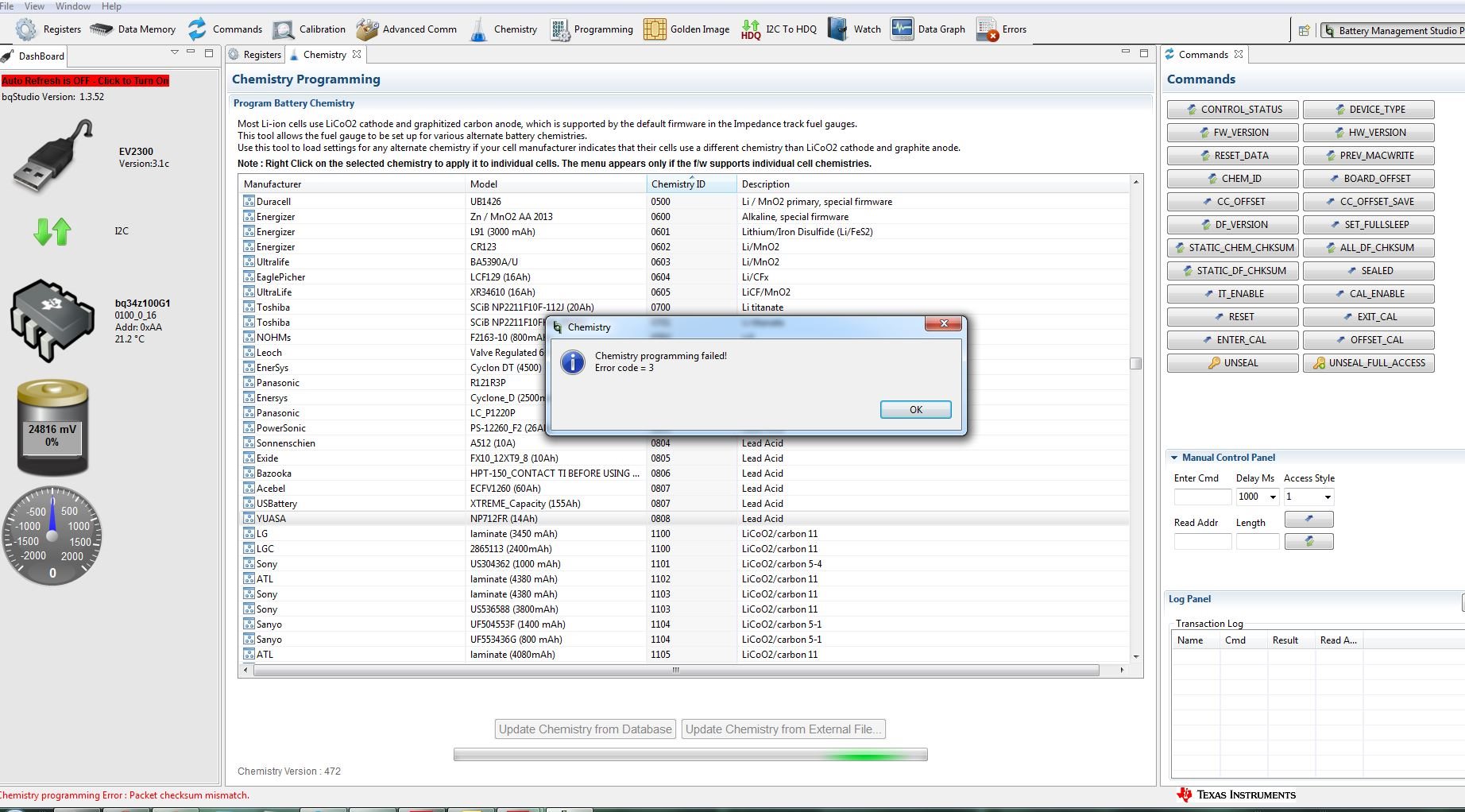Open the View menu
The image size is (1465, 812).
point(35,6)
